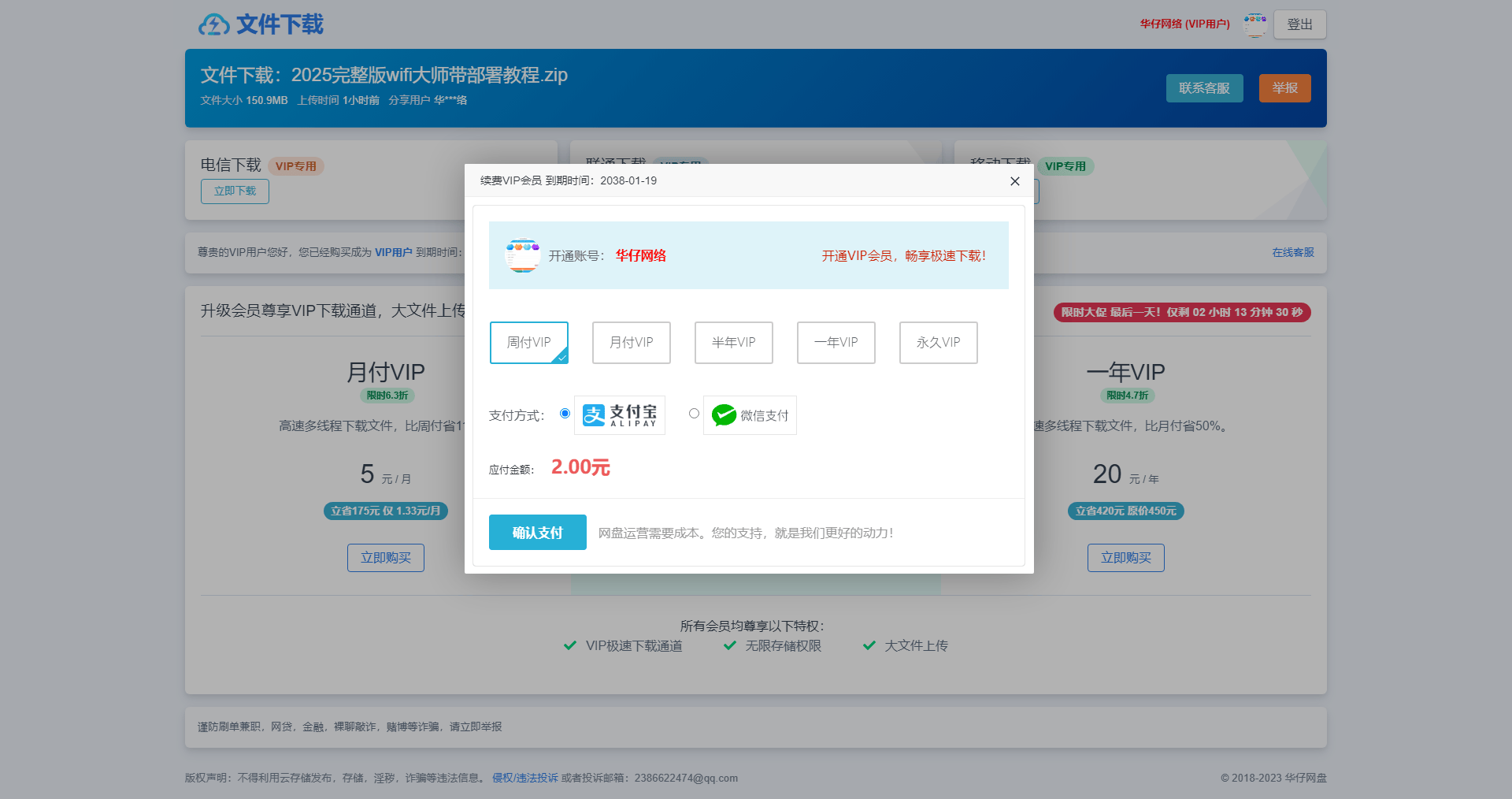The height and width of the screenshot is (799, 1512).
Task: Click the 确认支付 confirm payment button
Action: pyautogui.click(x=537, y=533)
